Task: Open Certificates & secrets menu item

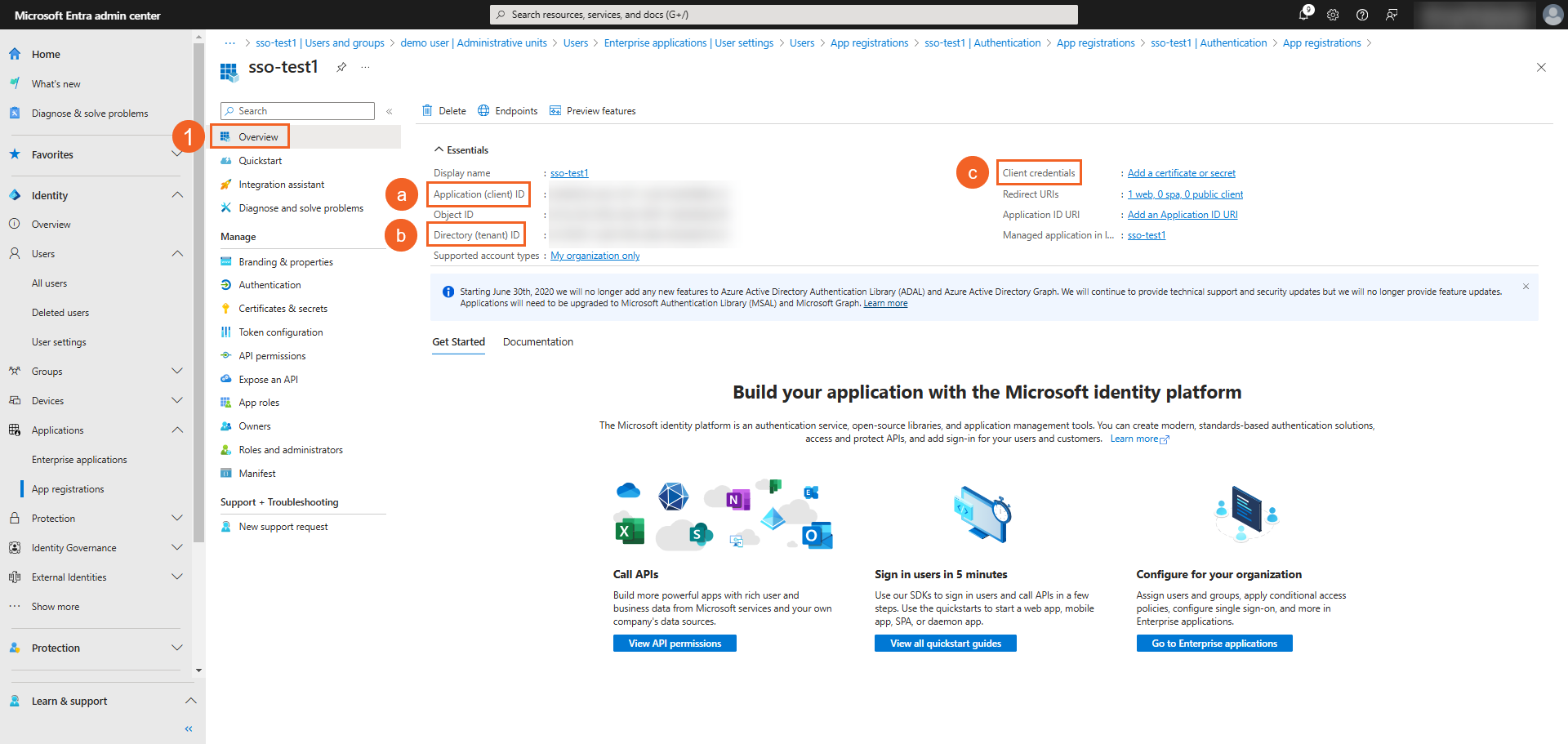Action: point(283,309)
